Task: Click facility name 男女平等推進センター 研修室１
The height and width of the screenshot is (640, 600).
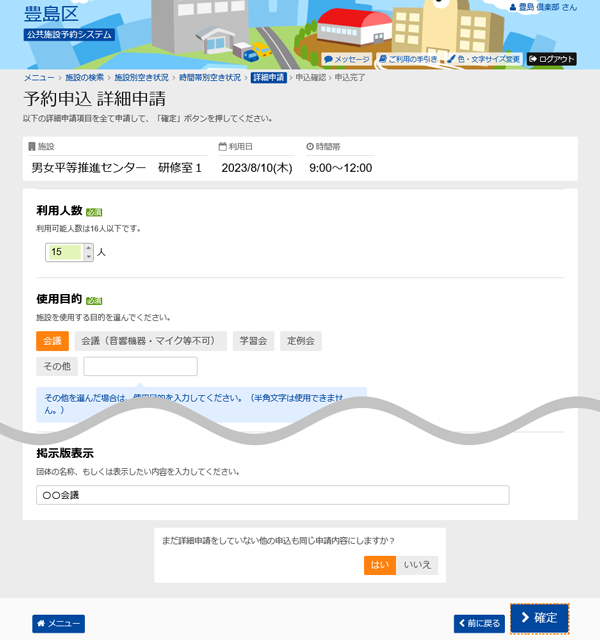Action: pyautogui.click(x=117, y=168)
